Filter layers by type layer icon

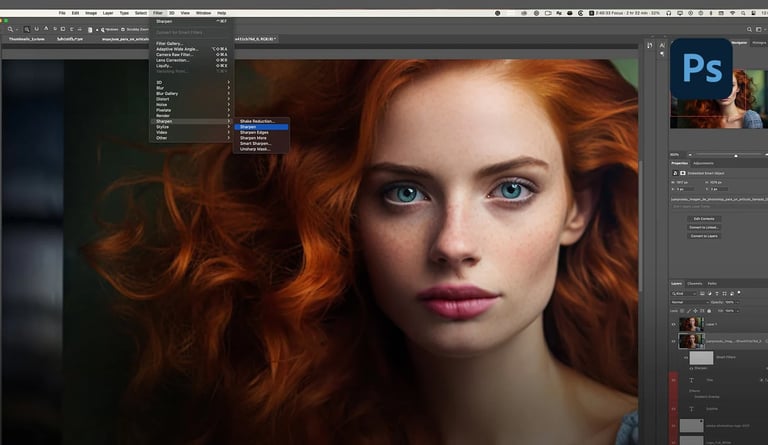tap(717, 293)
